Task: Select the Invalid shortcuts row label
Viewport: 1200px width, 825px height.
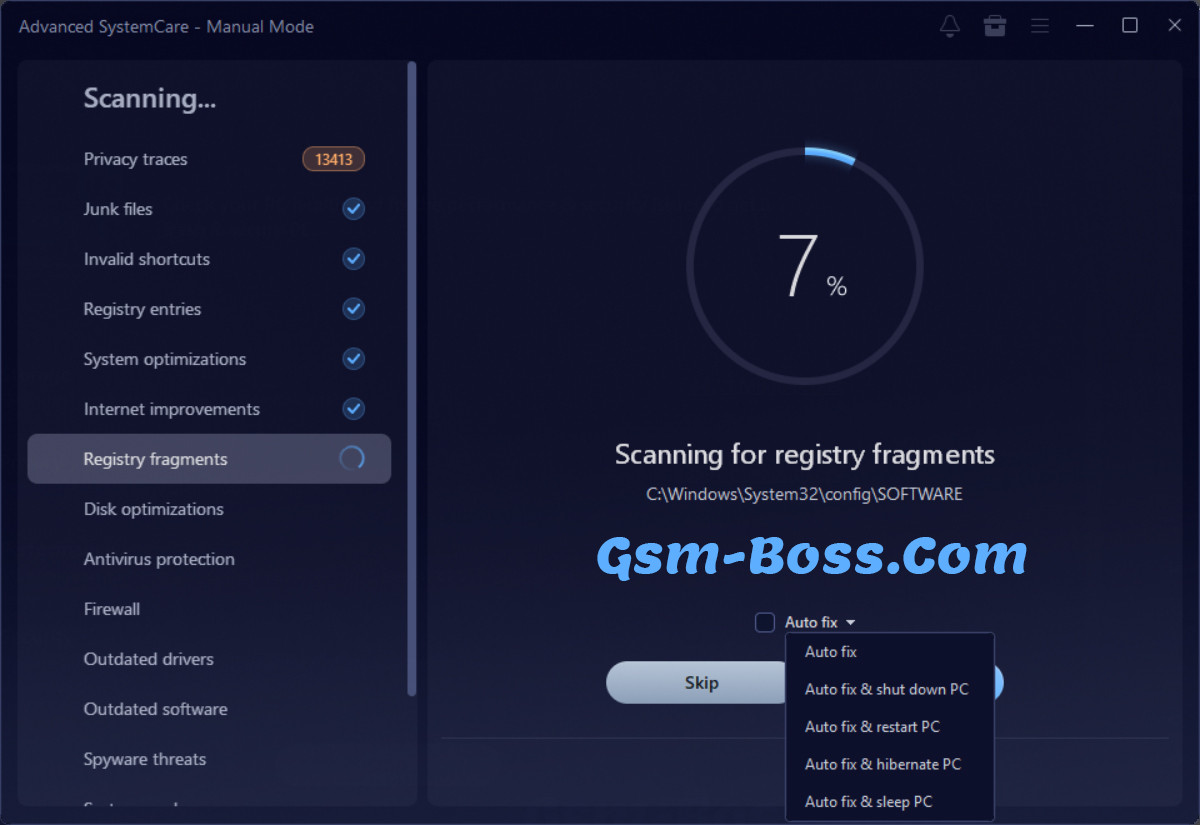Action: tap(147, 259)
